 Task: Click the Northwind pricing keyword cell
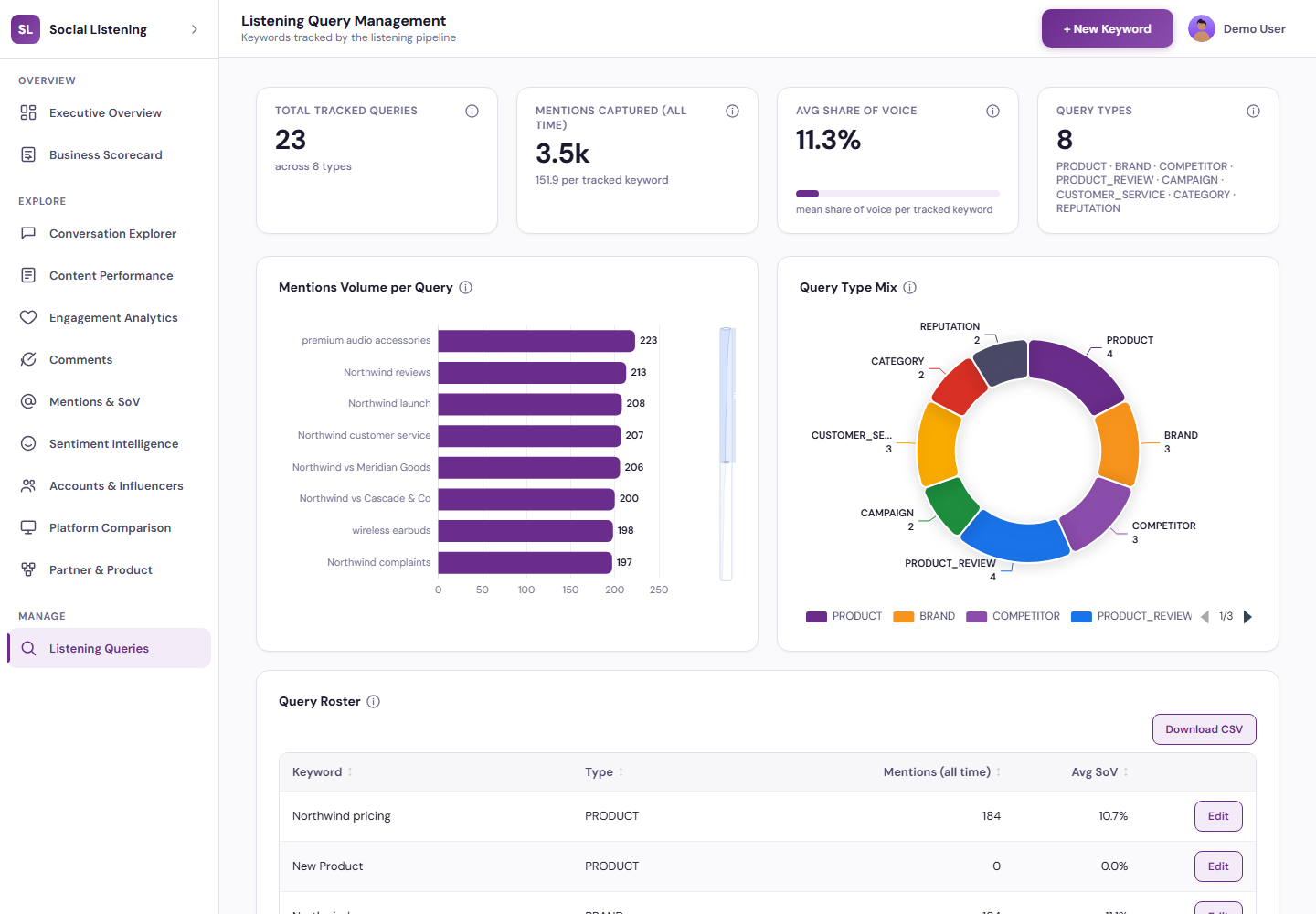click(341, 816)
